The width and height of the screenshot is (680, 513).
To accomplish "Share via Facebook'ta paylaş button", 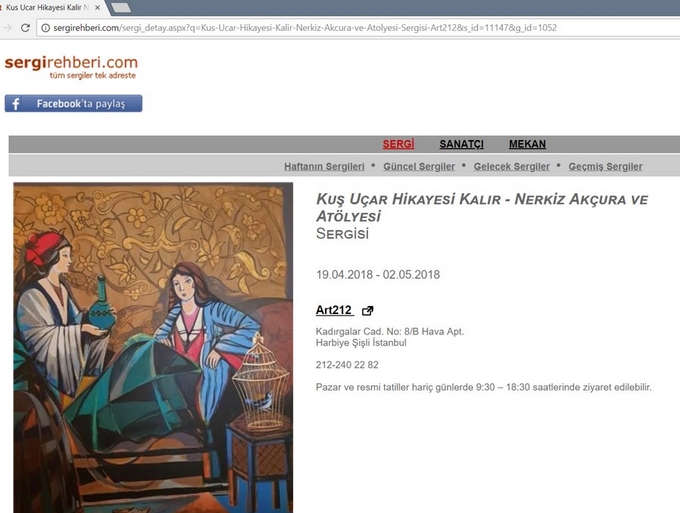I will pyautogui.click(x=73, y=104).
